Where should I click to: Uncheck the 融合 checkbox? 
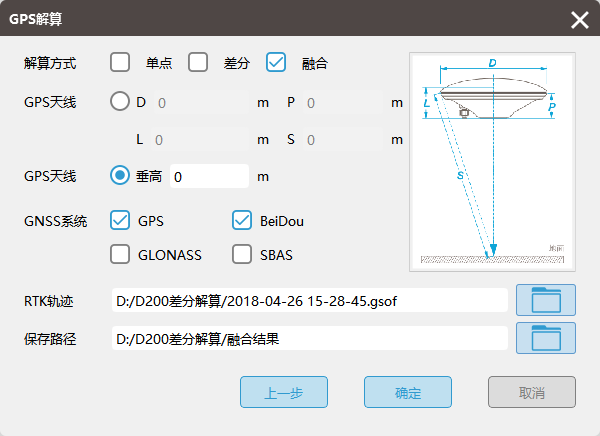click(276, 62)
